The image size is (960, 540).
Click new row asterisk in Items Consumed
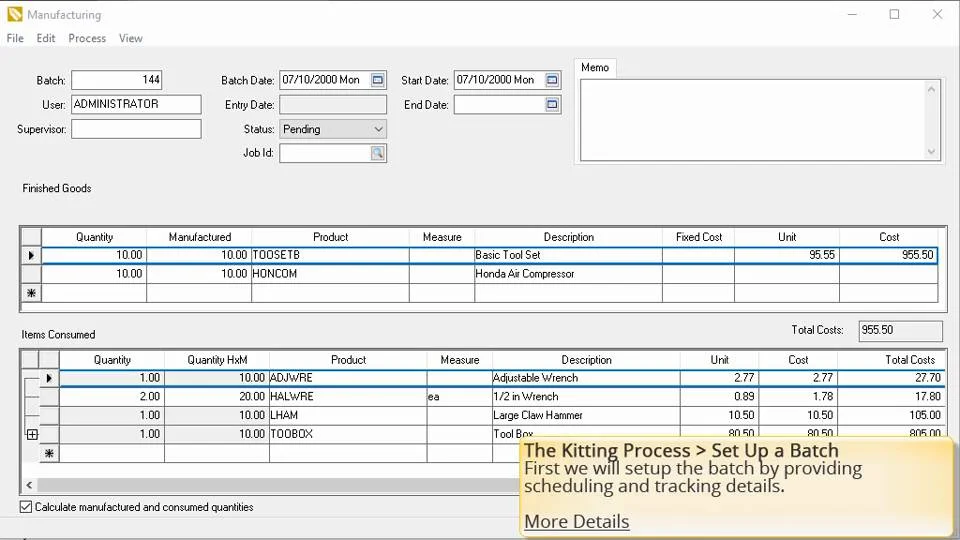[49, 453]
